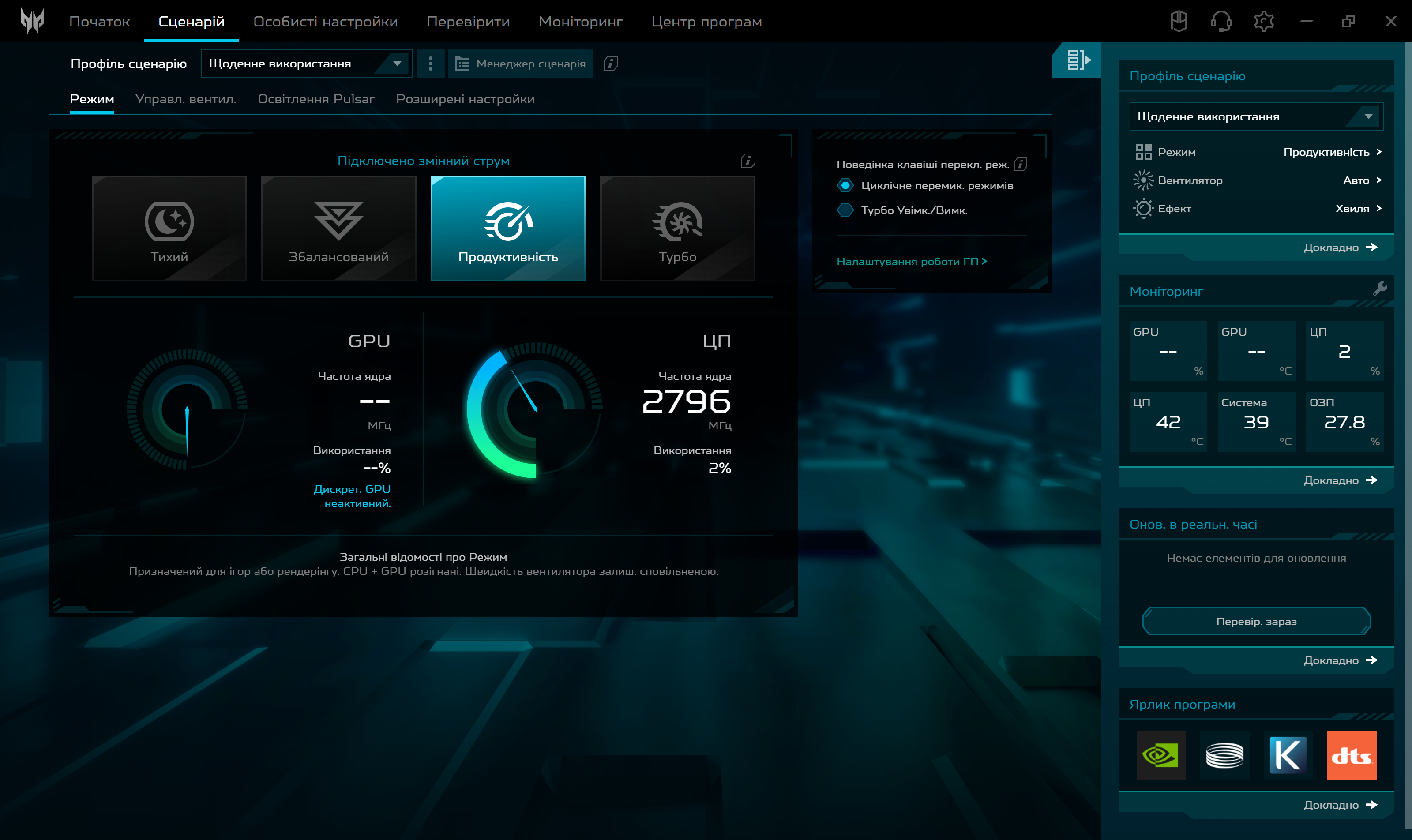
Task: Click the Predator logo in the corner
Action: point(32,21)
